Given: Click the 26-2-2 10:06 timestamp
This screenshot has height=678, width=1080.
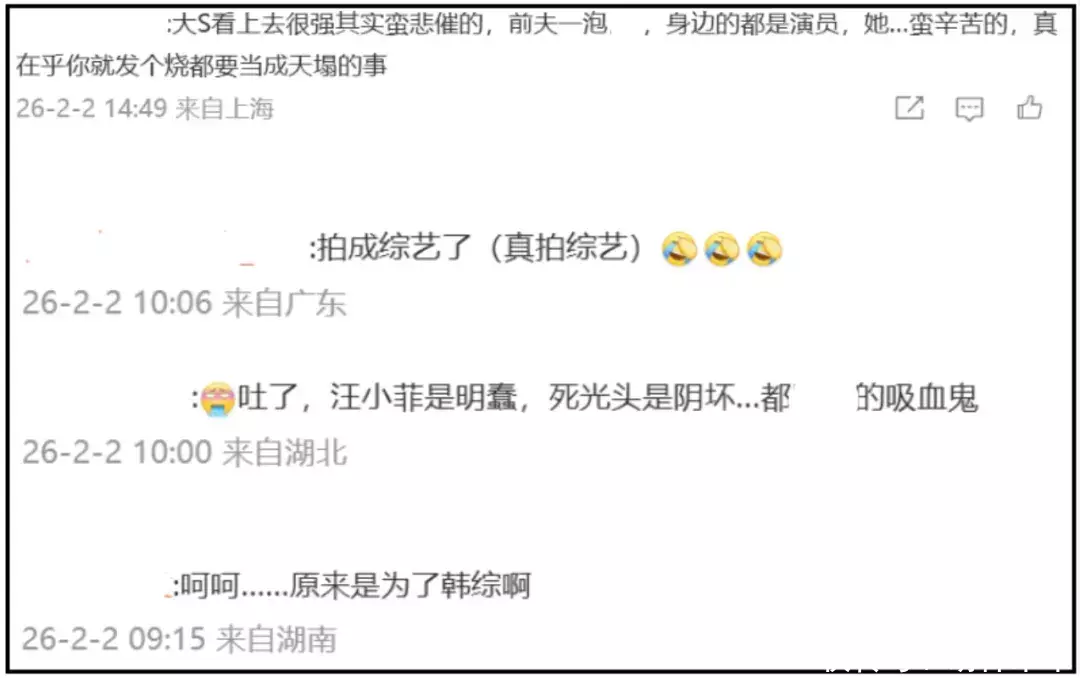Looking at the screenshot, I should coord(116,303).
